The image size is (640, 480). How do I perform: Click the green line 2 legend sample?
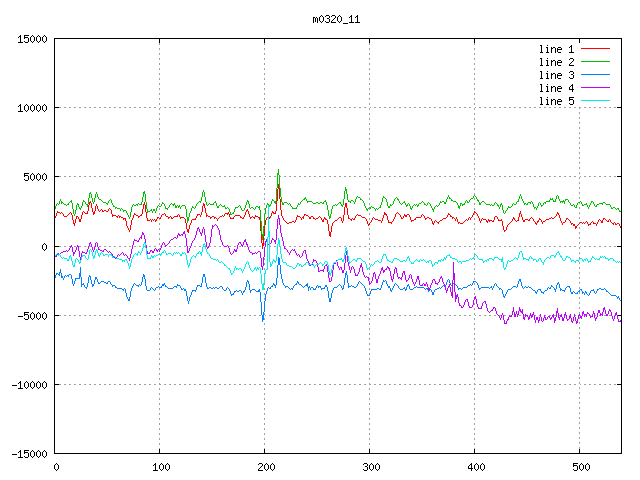(x=595, y=62)
